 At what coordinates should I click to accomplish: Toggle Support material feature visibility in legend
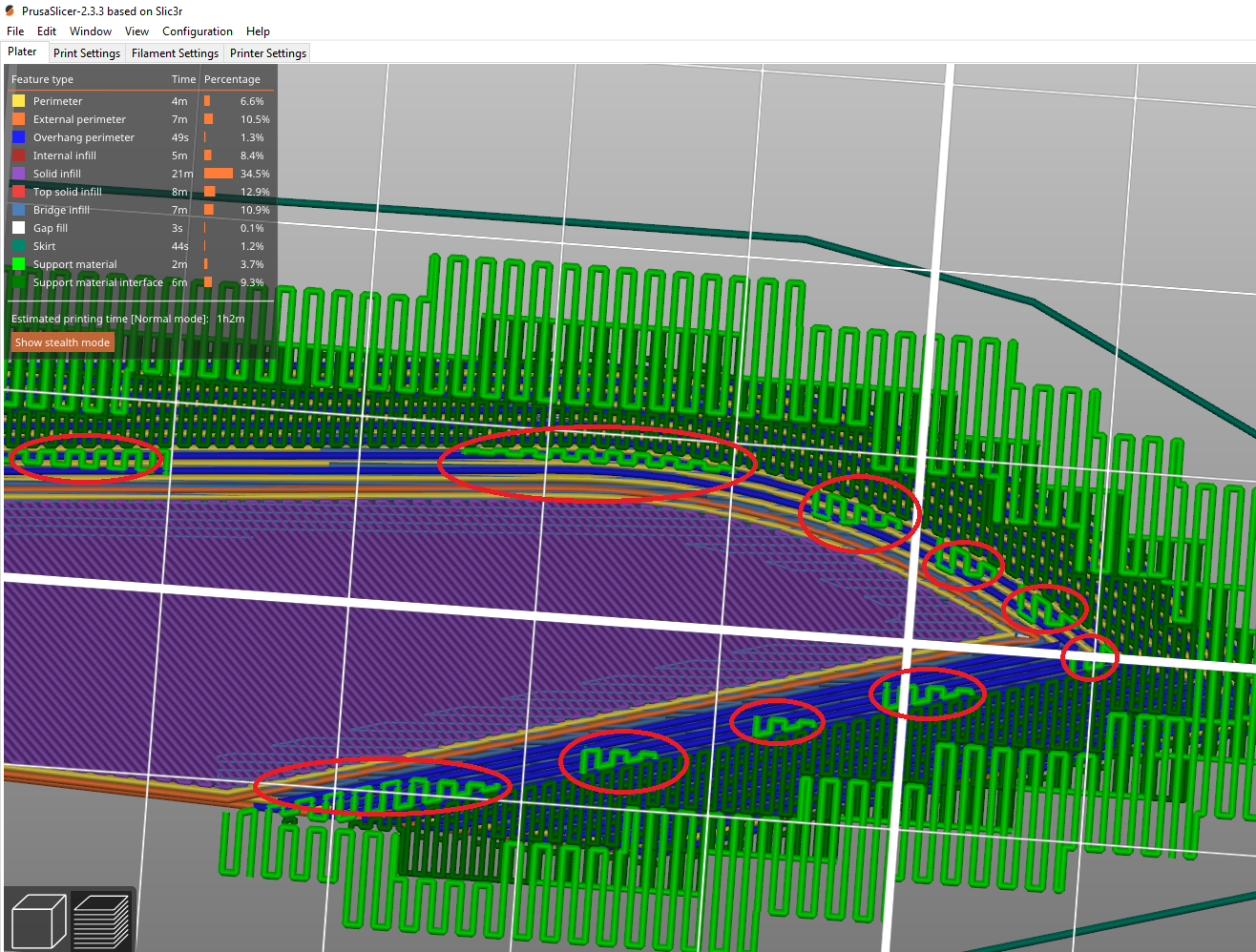(74, 264)
